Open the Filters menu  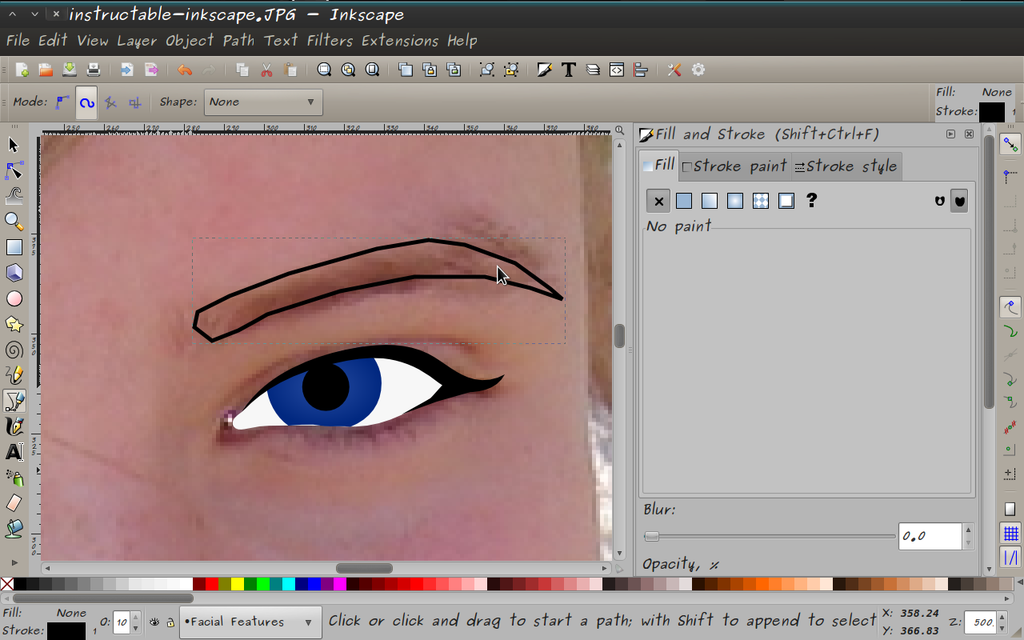(x=330, y=41)
